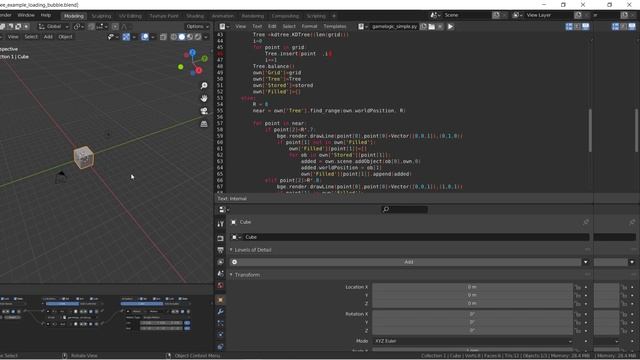This screenshot has width=640, height=360.
Task: Click the red X axis on navigation gizmo
Action: (x=199, y=71)
